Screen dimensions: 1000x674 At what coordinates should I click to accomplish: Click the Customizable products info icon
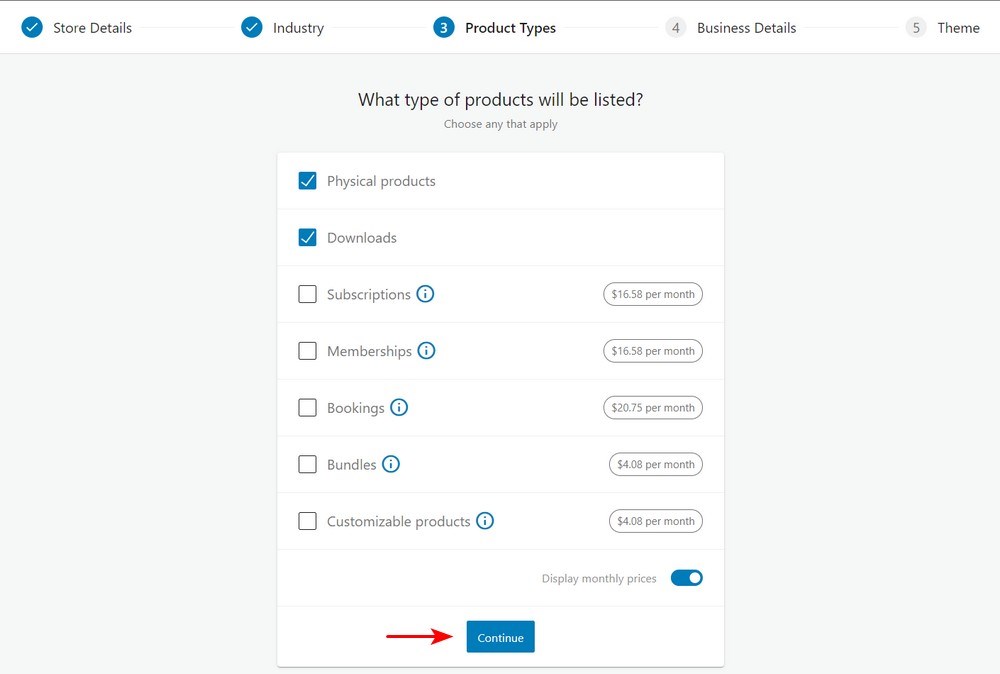485,520
